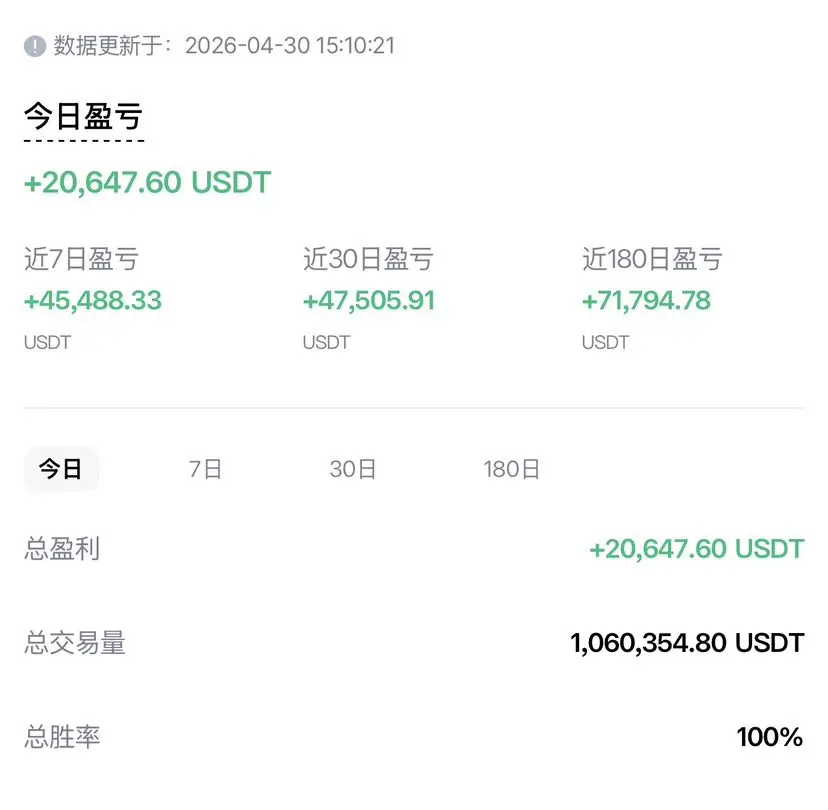
Task: Click the 近7日盈亏 label
Action: point(81,259)
